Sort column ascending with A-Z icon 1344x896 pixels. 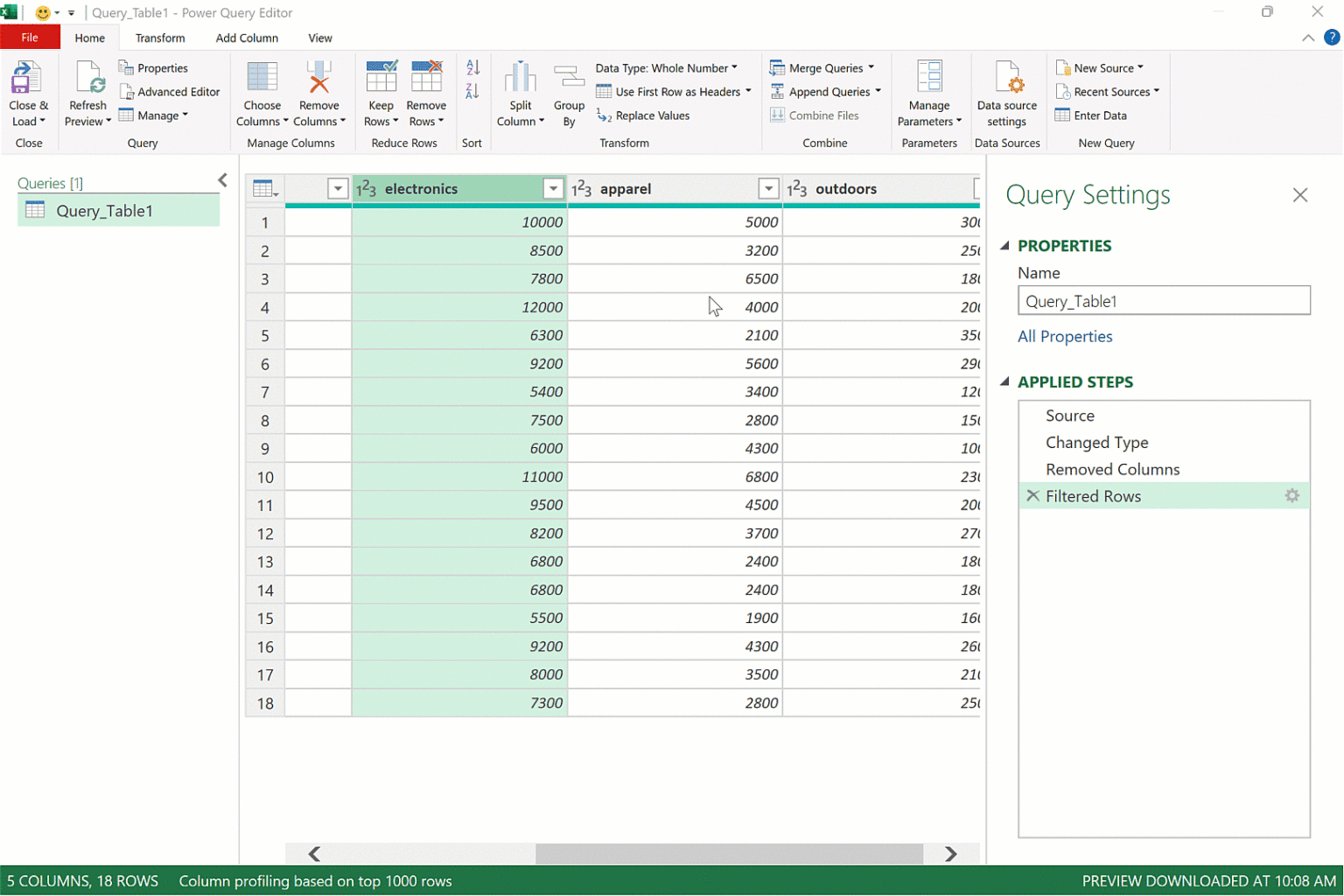pyautogui.click(x=472, y=68)
